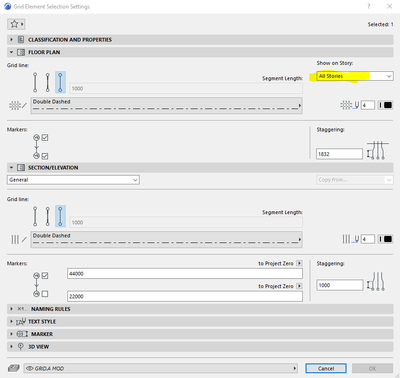This screenshot has height=378, width=400.
Task: Click the Cancel button
Action: [x=326, y=368]
